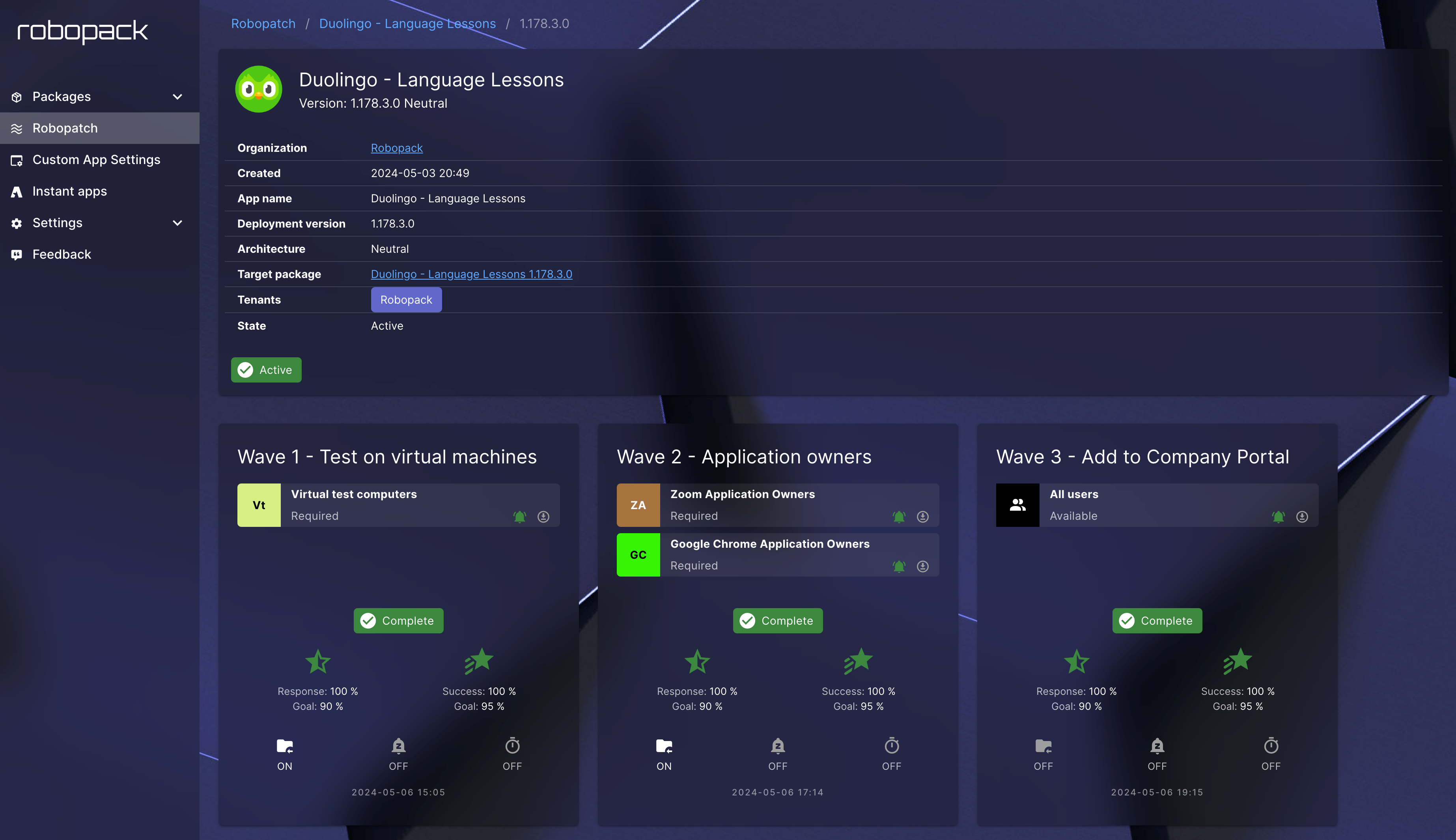1456x840 pixels.
Task: Open Instant apps in sidebar
Action: [69, 191]
